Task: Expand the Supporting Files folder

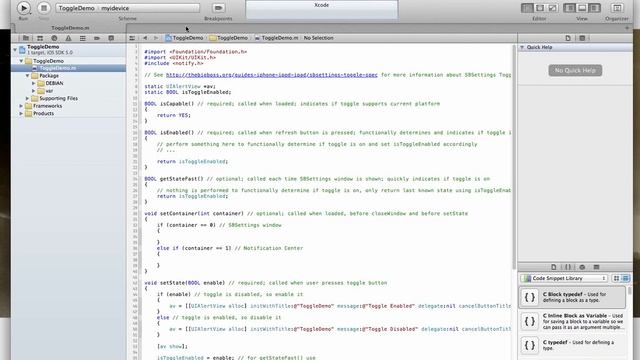Action: [x=27, y=98]
